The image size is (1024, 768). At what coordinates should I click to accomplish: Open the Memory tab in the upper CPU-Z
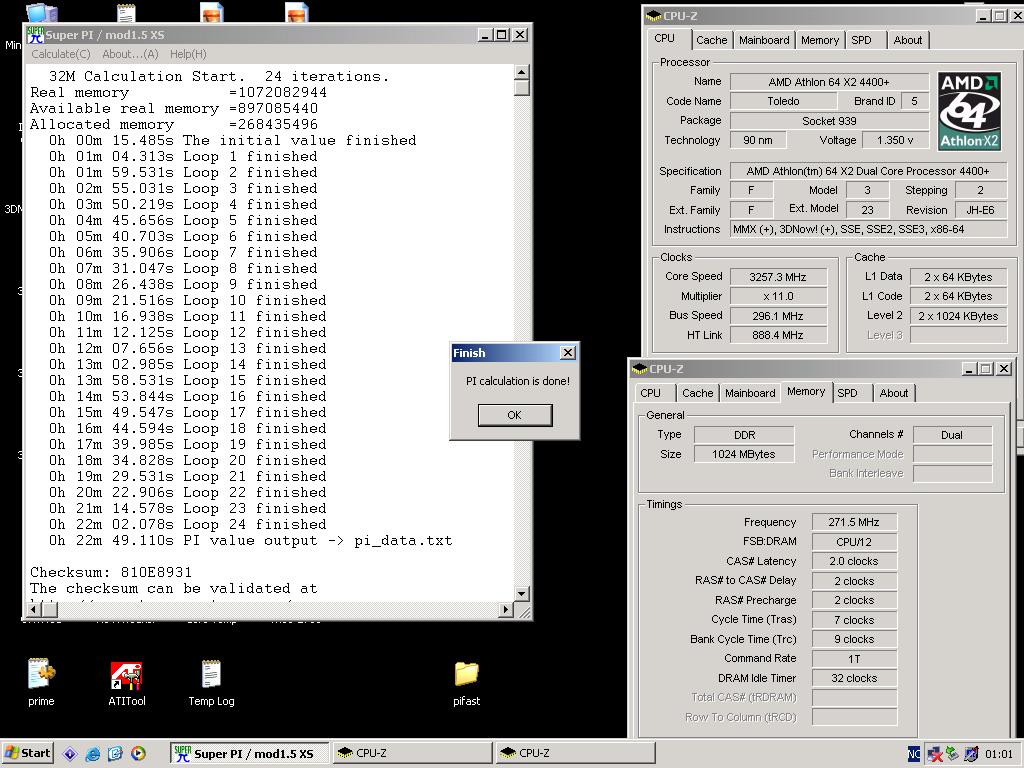point(820,40)
